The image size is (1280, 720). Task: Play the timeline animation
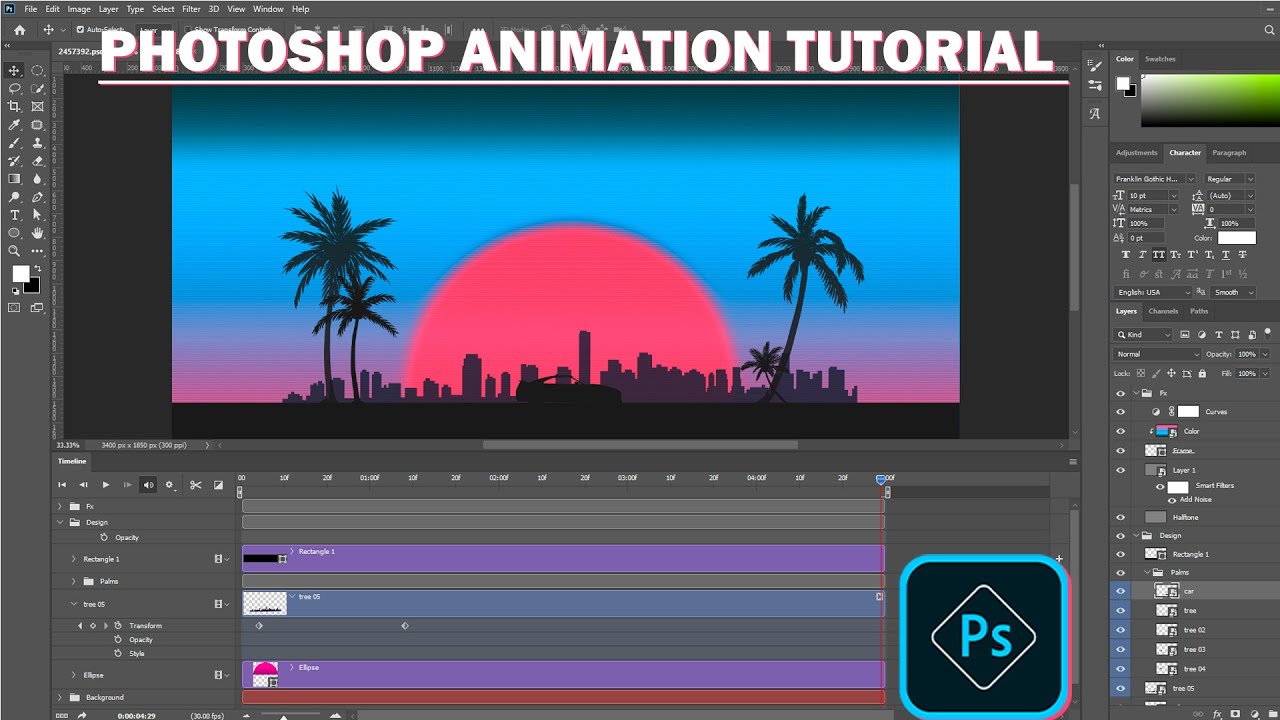(105, 485)
